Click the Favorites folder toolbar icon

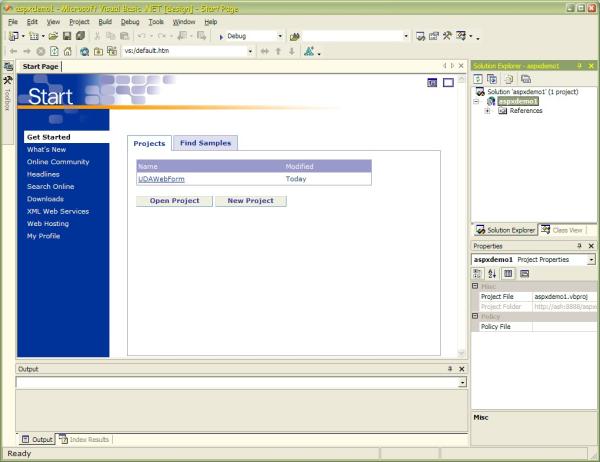pos(98,51)
